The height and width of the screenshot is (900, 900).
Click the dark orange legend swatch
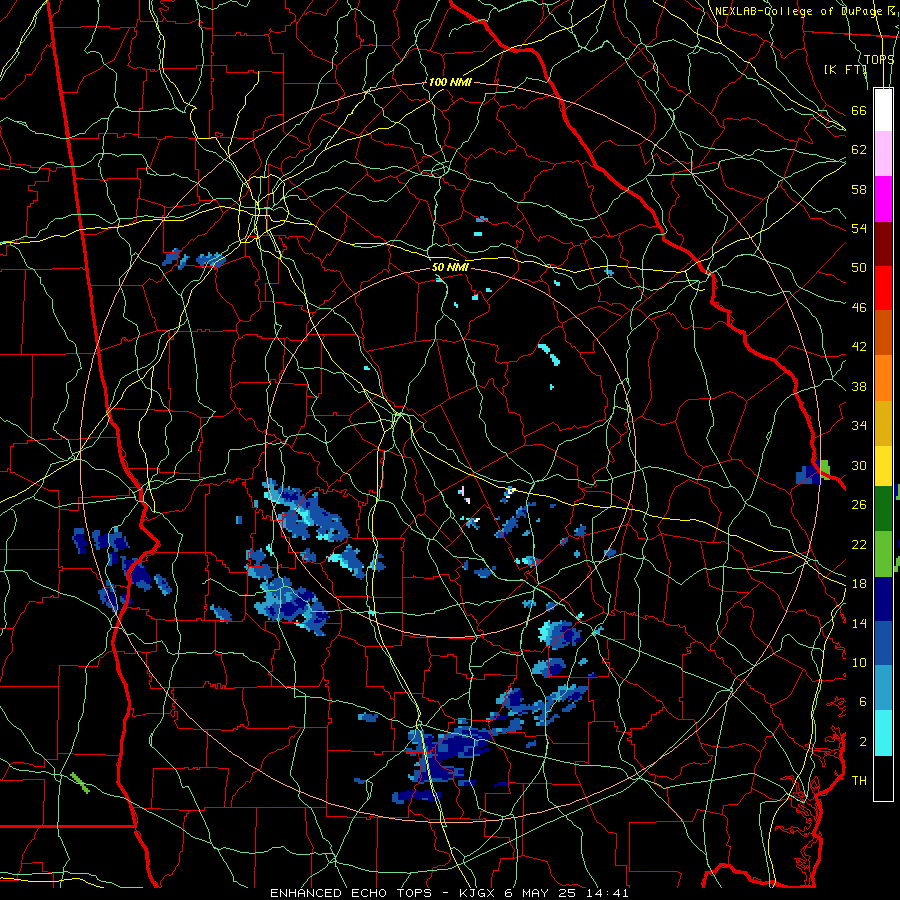pyautogui.click(x=883, y=333)
